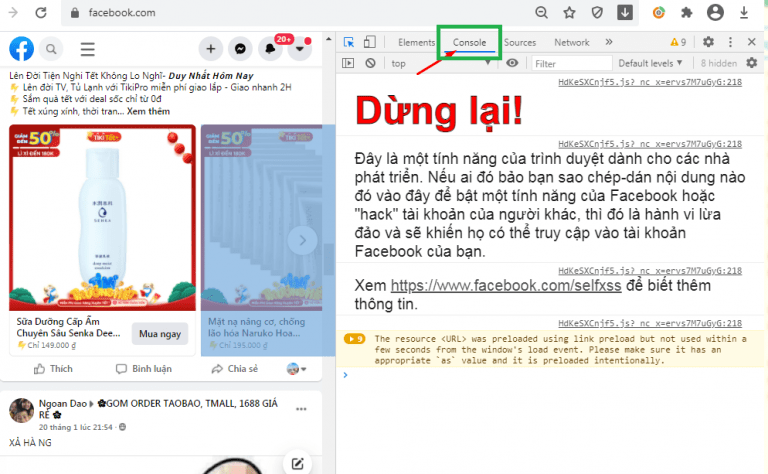The image size is (768, 474).
Task: Bookmark this page with the star icon
Action: [x=569, y=13]
